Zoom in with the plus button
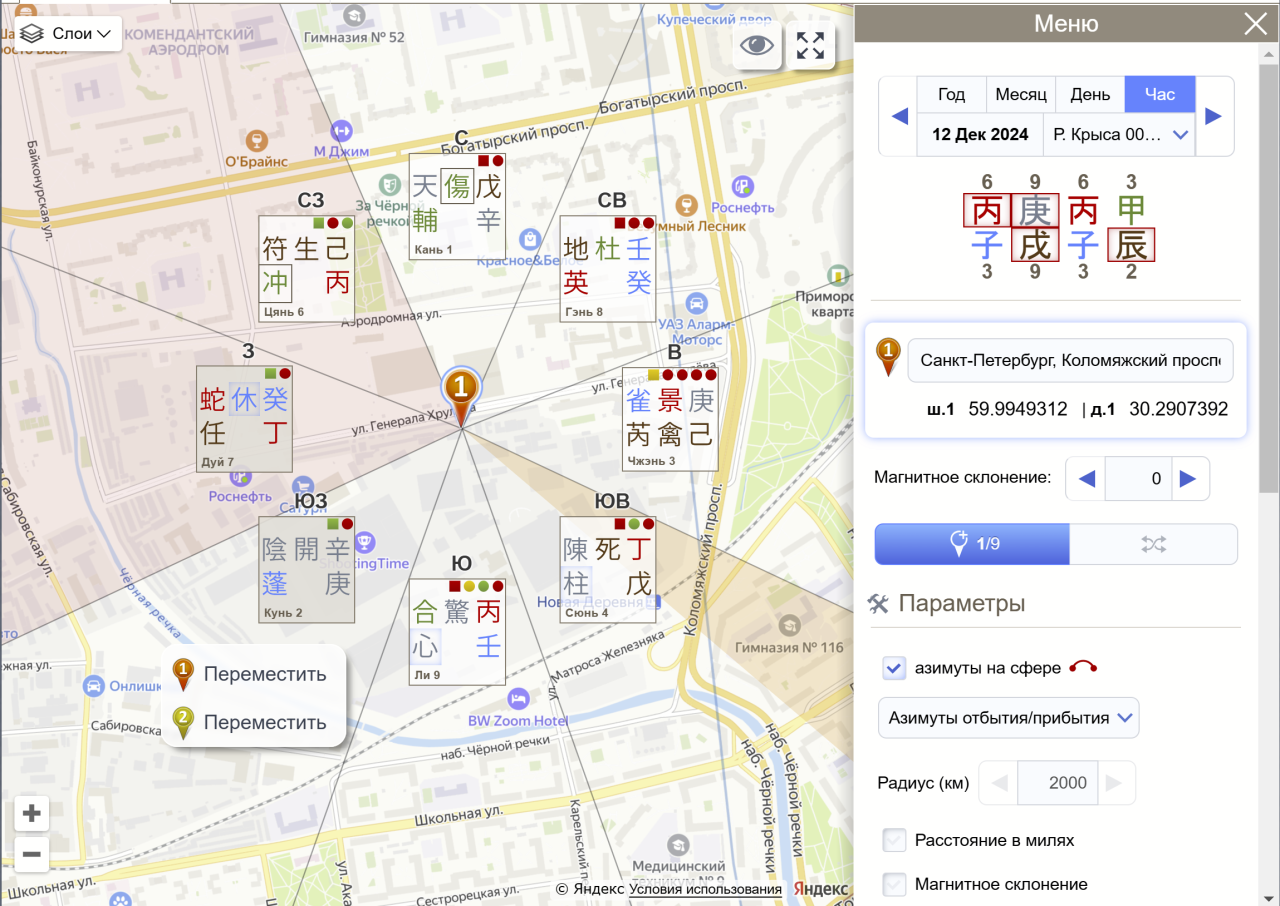 (x=32, y=814)
